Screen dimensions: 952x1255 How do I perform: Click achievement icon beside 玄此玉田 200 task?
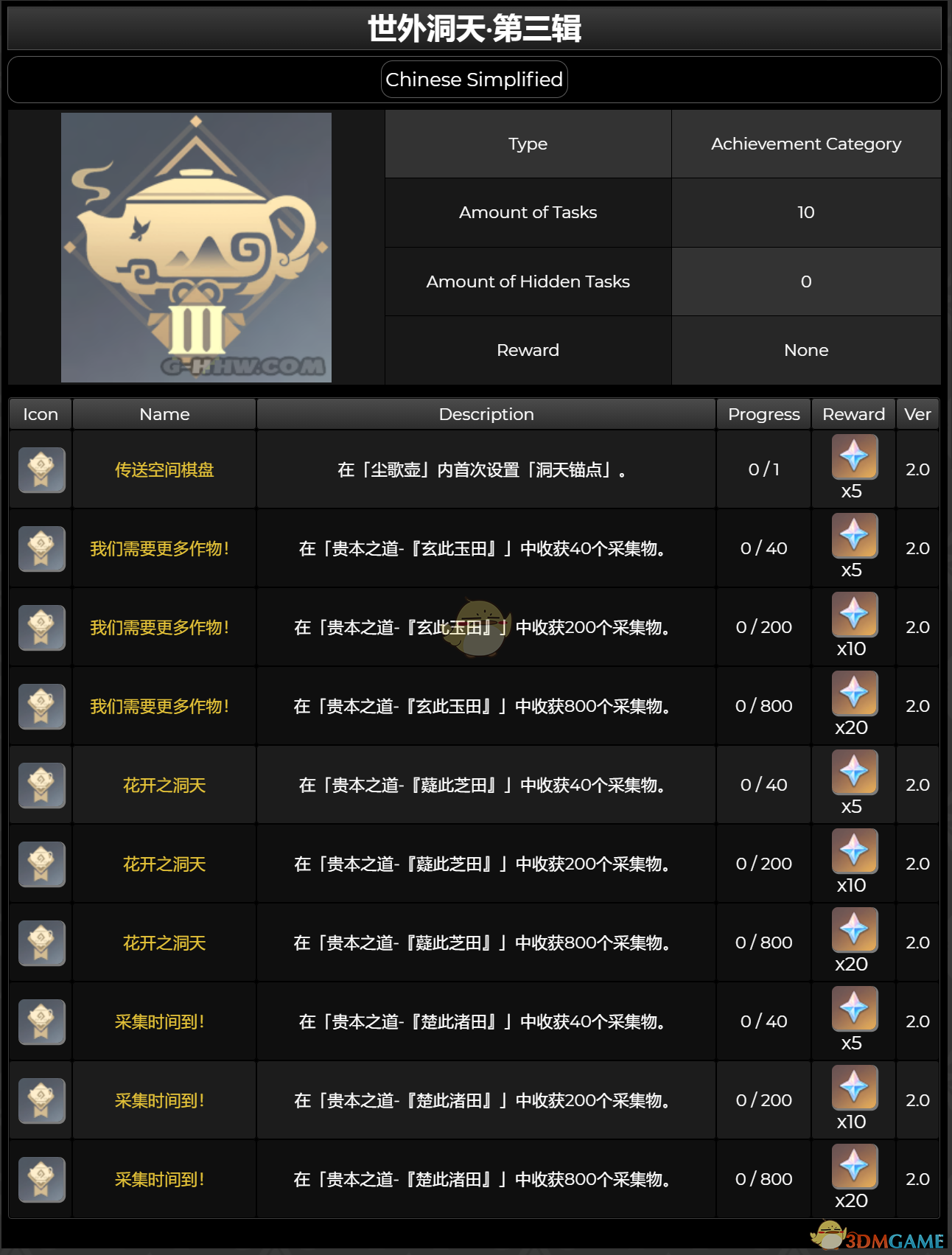click(x=41, y=628)
